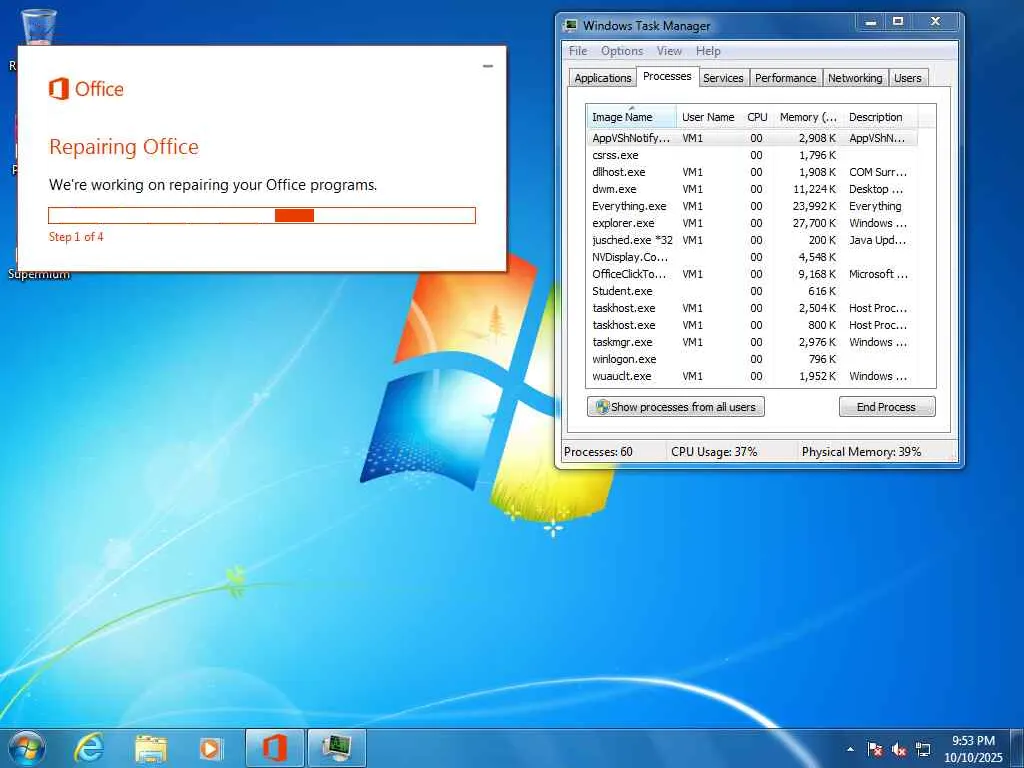The height and width of the screenshot is (768, 1024).
Task: Show hidden system tray icons
Action: (850, 749)
